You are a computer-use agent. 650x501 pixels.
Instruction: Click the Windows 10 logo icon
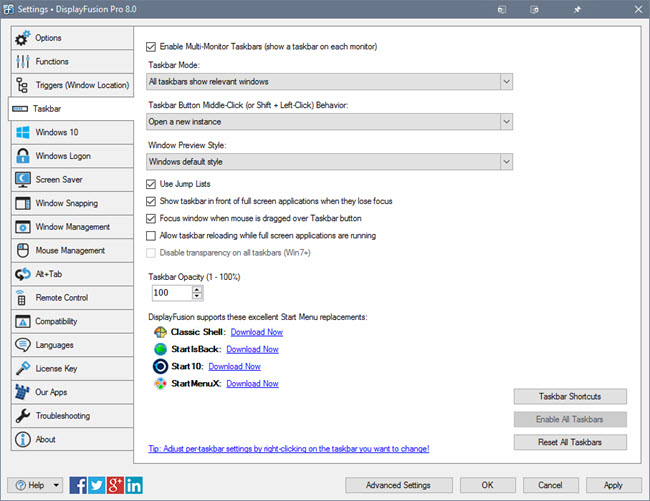pyautogui.click(x=22, y=132)
